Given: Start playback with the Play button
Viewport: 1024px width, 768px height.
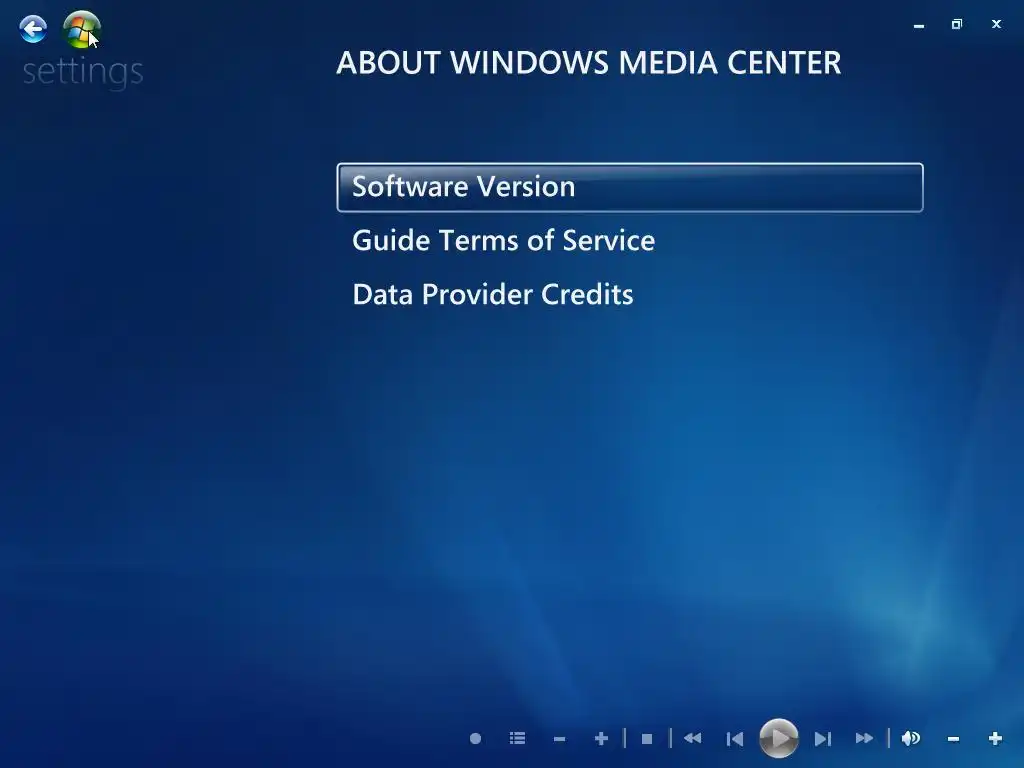Looking at the screenshot, I should click(x=778, y=739).
